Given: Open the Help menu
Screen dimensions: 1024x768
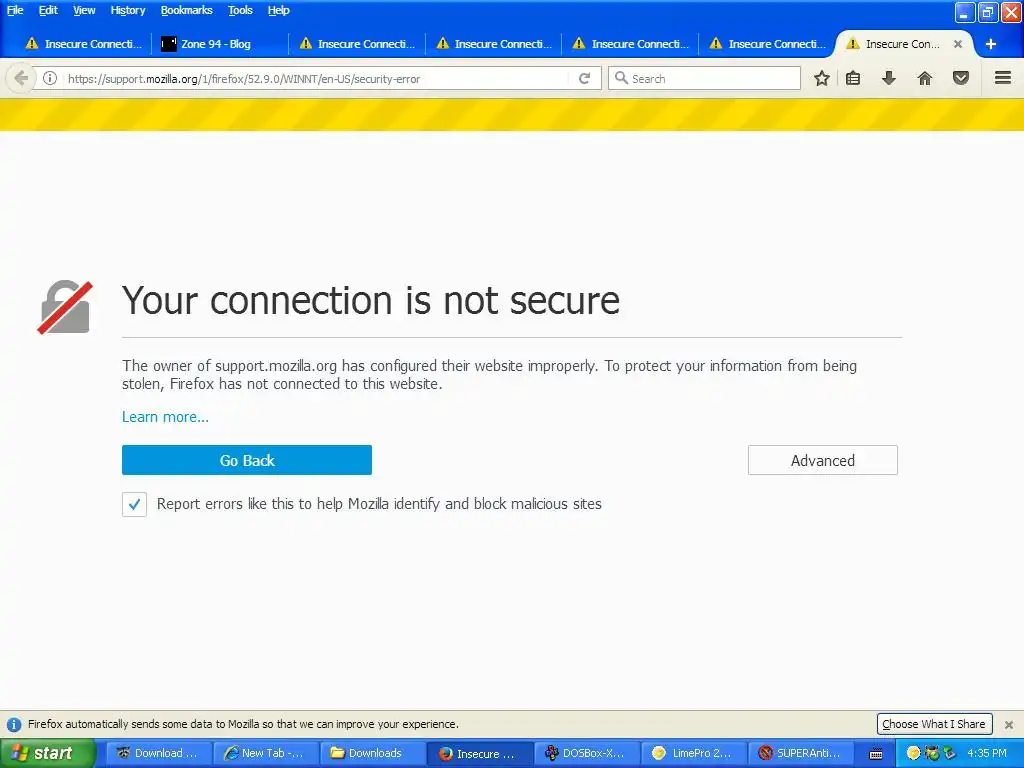Looking at the screenshot, I should point(278,10).
